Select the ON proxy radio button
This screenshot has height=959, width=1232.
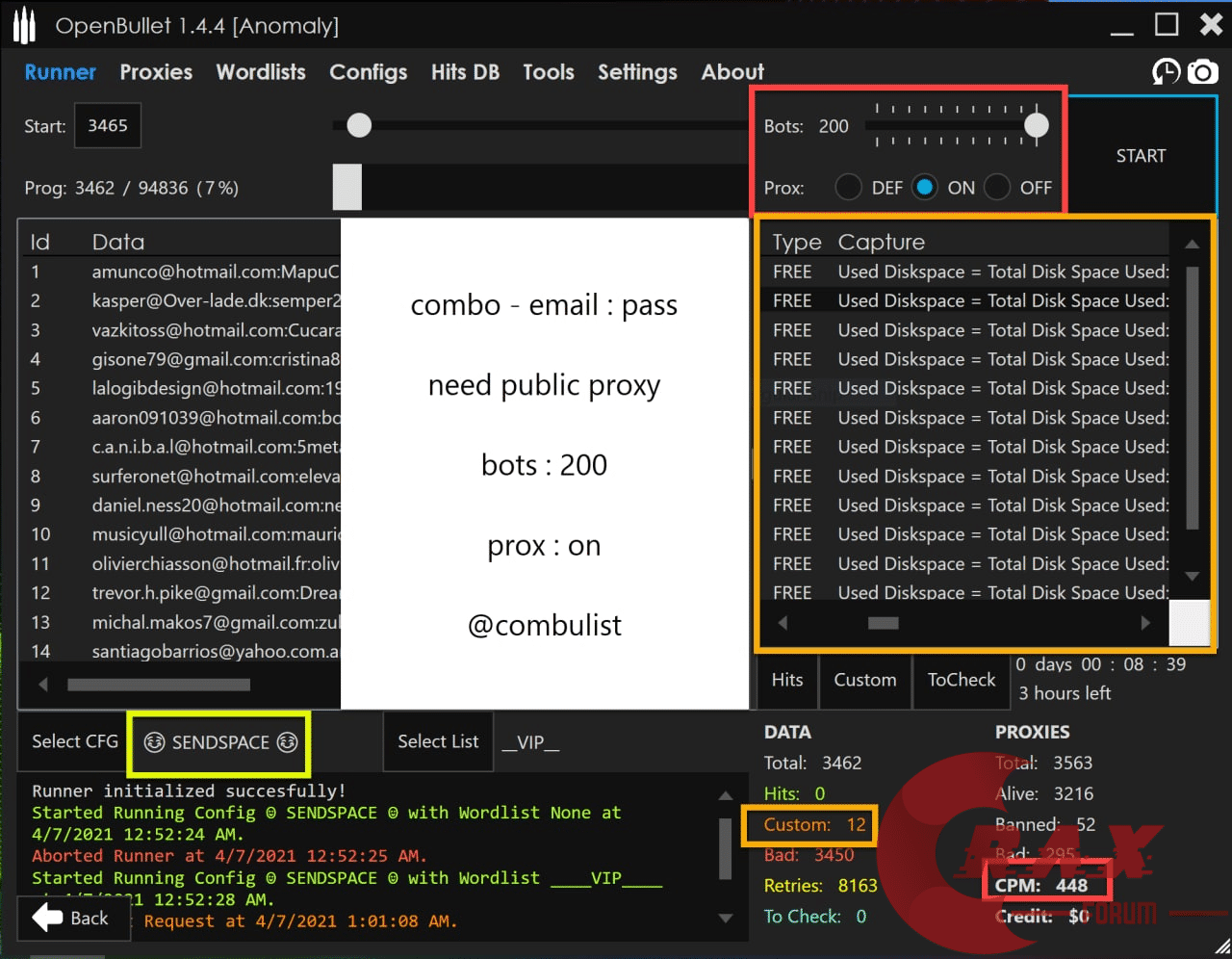[x=925, y=187]
